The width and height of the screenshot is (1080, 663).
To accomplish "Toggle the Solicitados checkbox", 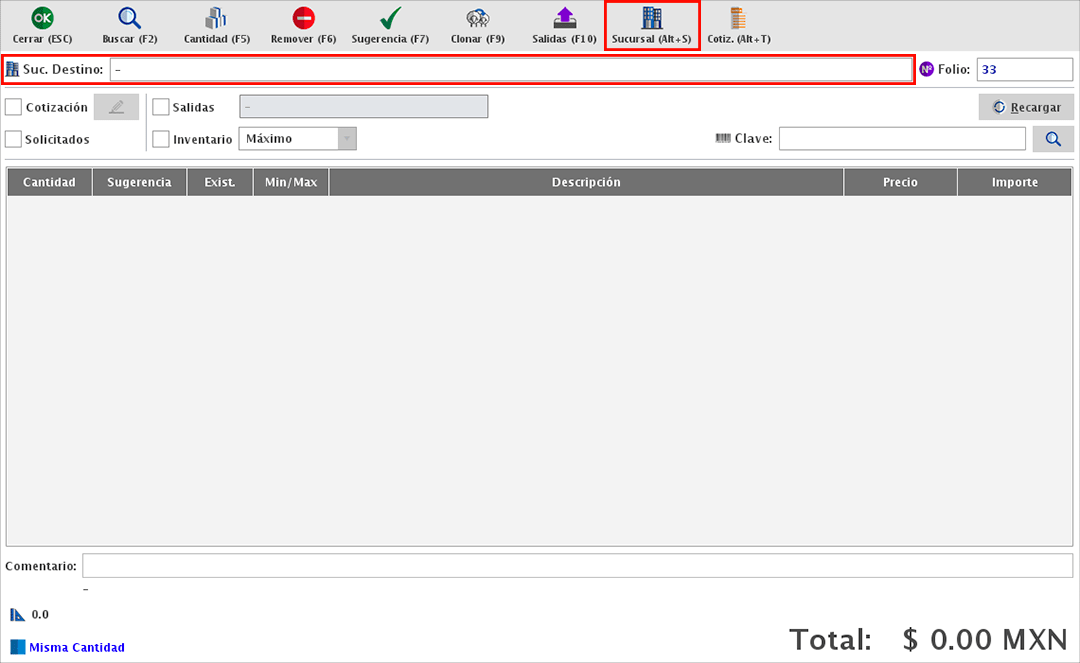I will tap(14, 139).
